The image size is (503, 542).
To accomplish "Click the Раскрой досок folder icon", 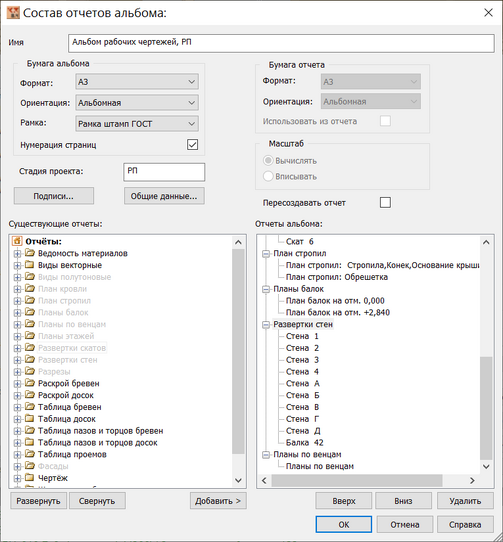I will tap(30, 395).
